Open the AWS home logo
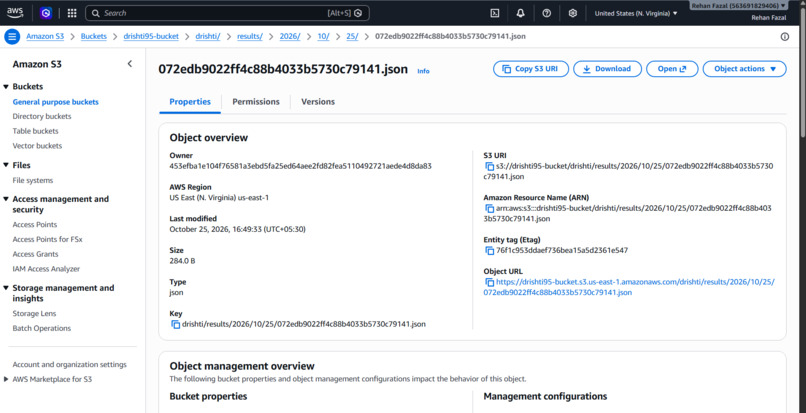 click(x=15, y=13)
